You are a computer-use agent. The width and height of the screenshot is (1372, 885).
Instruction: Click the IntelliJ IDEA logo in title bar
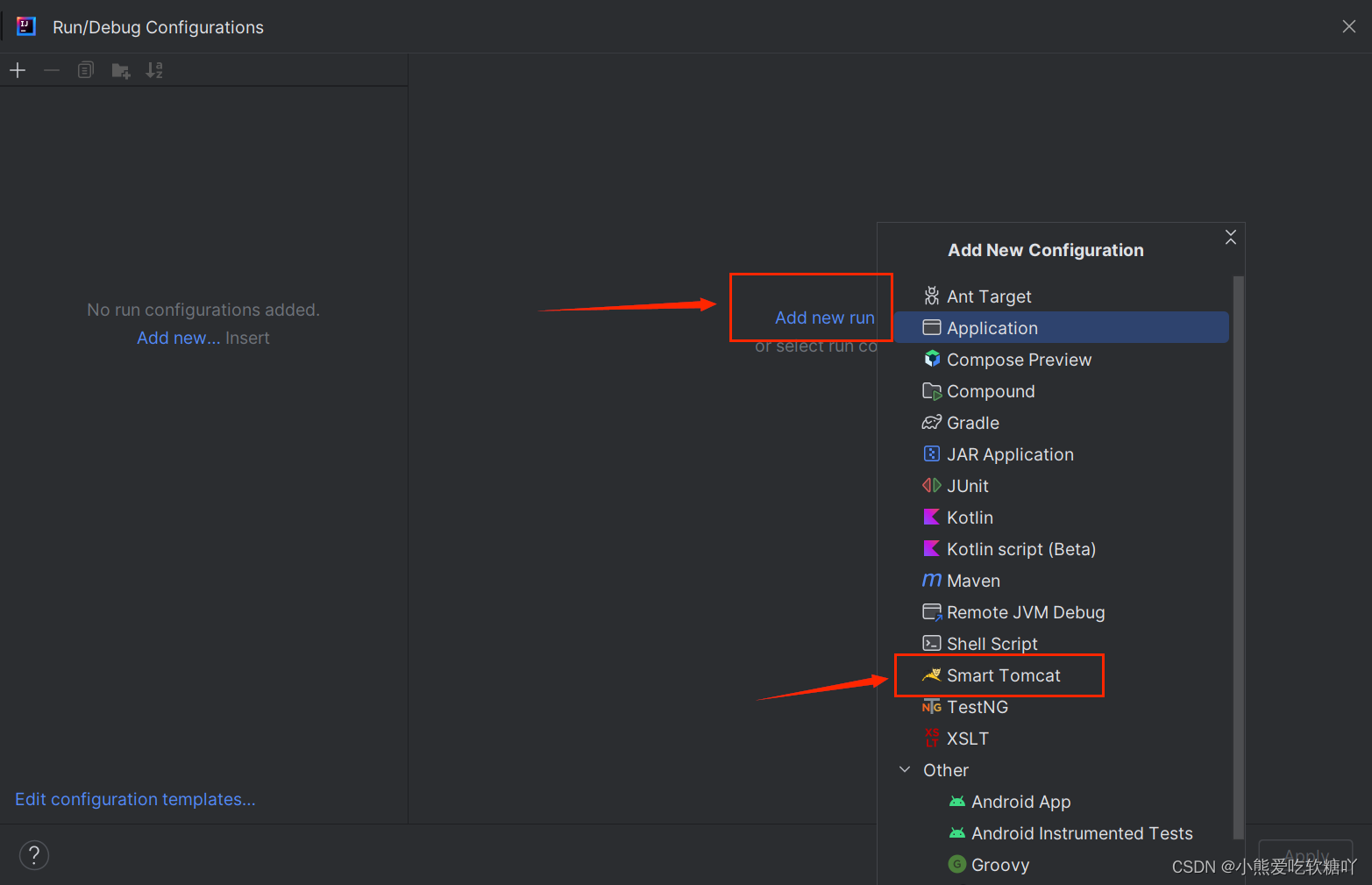26,26
